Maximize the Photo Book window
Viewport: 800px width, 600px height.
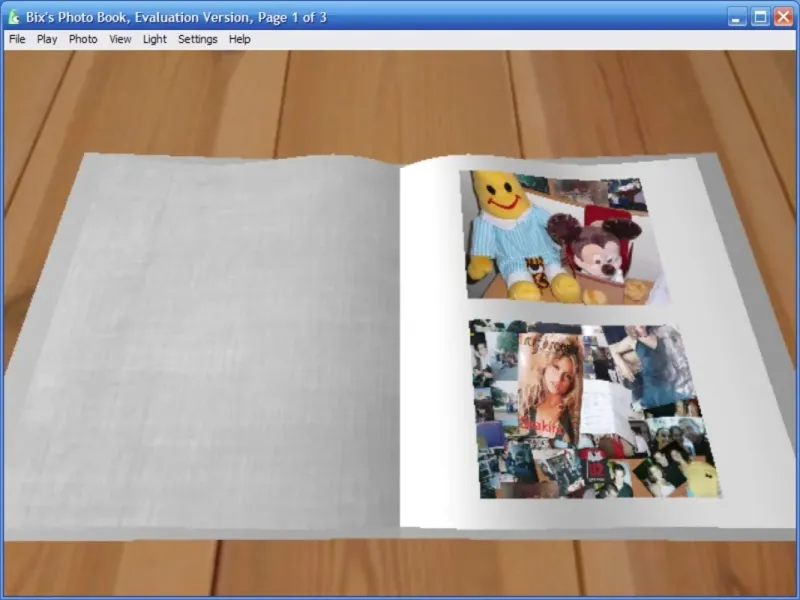click(760, 17)
